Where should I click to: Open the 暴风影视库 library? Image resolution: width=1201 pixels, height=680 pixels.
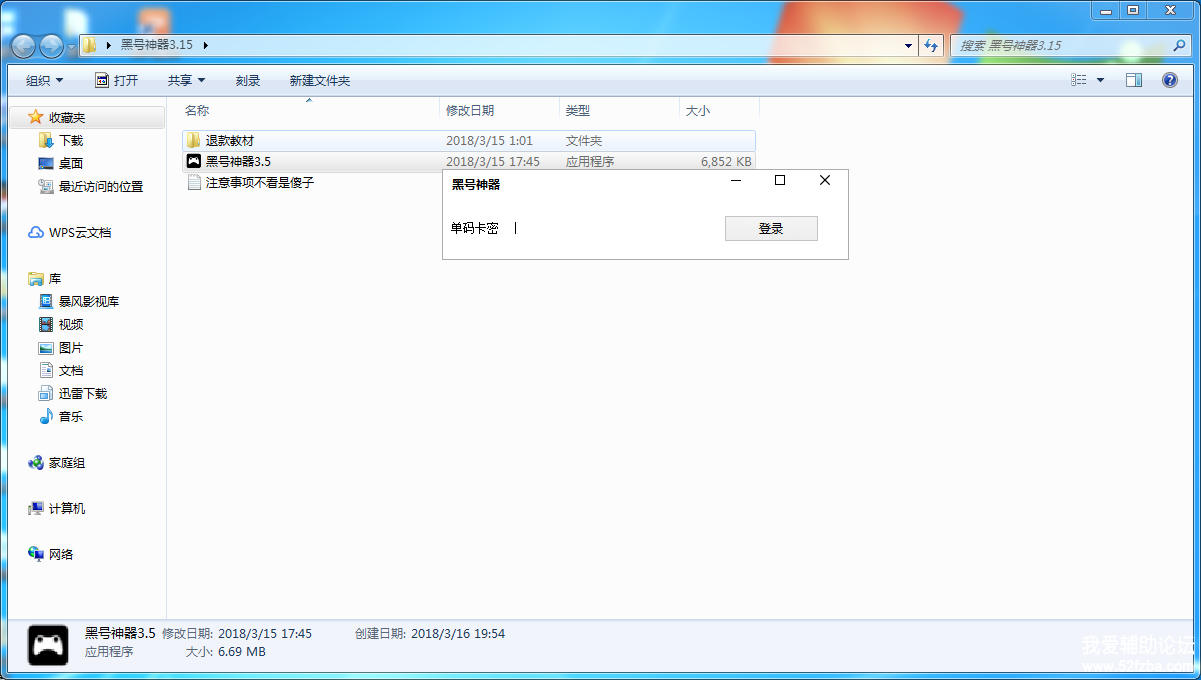[89, 302]
